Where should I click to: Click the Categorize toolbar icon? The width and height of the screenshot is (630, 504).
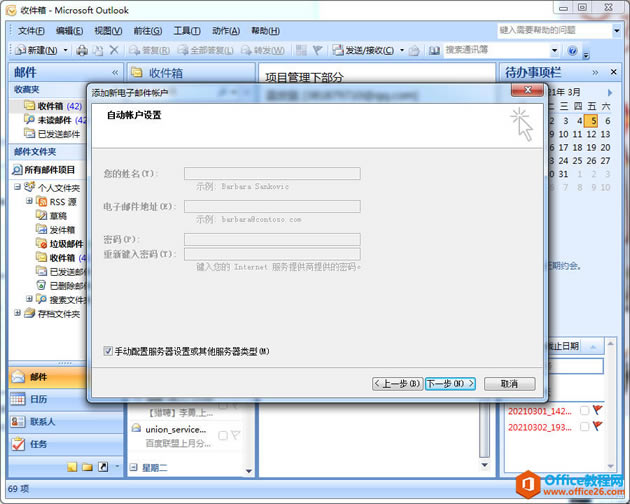tap(301, 50)
